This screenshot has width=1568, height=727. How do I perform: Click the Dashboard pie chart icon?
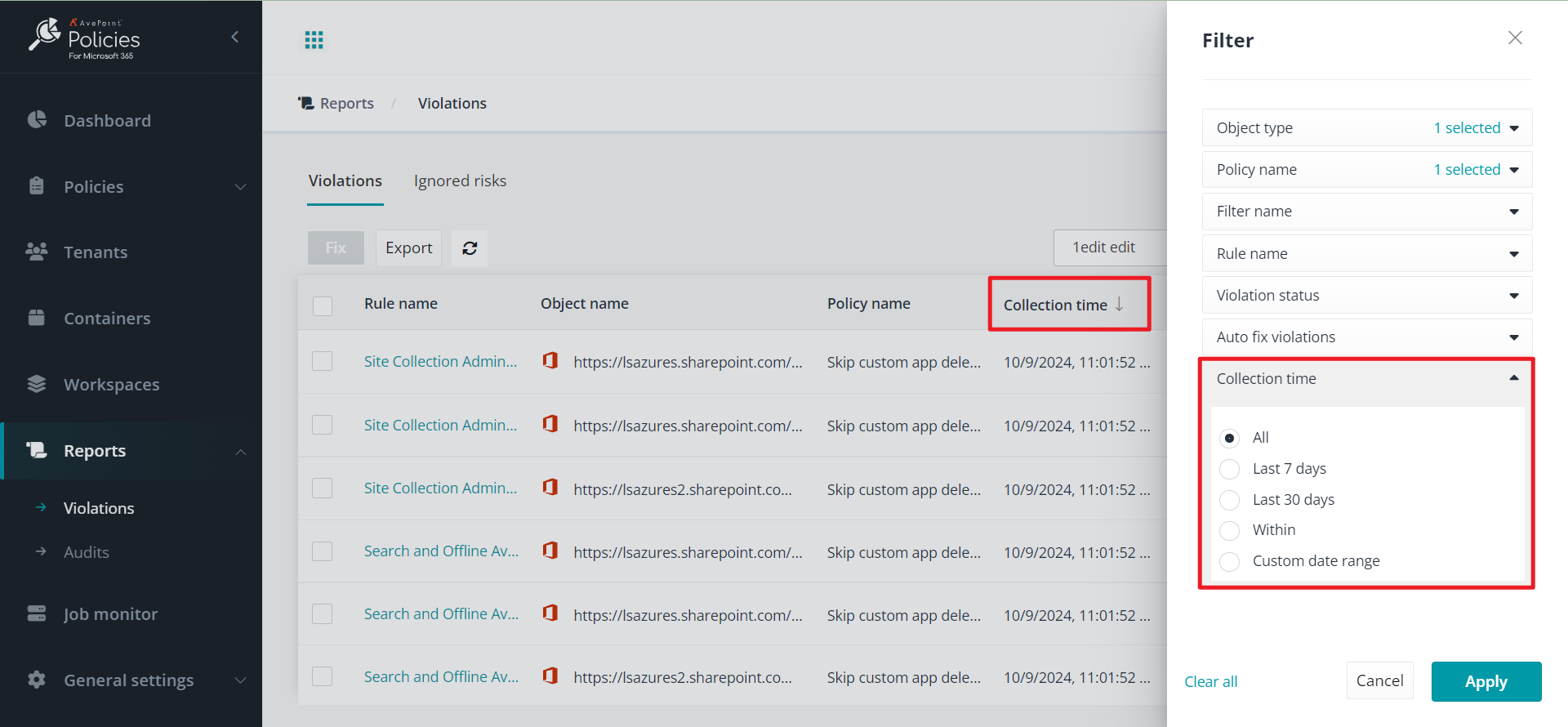click(x=37, y=120)
